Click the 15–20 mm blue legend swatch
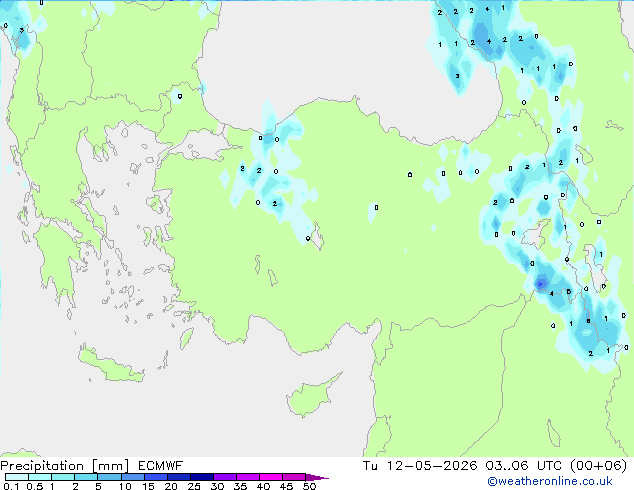The height and width of the screenshot is (490, 634). point(156,477)
